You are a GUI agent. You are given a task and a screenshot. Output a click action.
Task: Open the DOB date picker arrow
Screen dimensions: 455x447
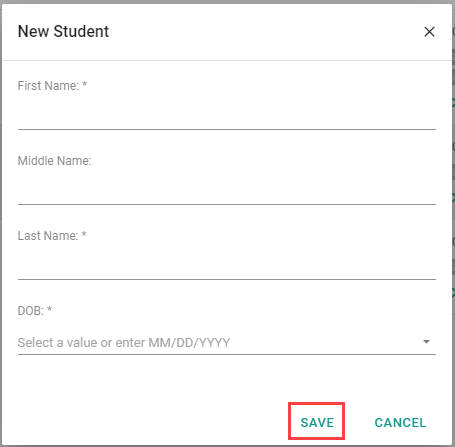[x=426, y=342]
